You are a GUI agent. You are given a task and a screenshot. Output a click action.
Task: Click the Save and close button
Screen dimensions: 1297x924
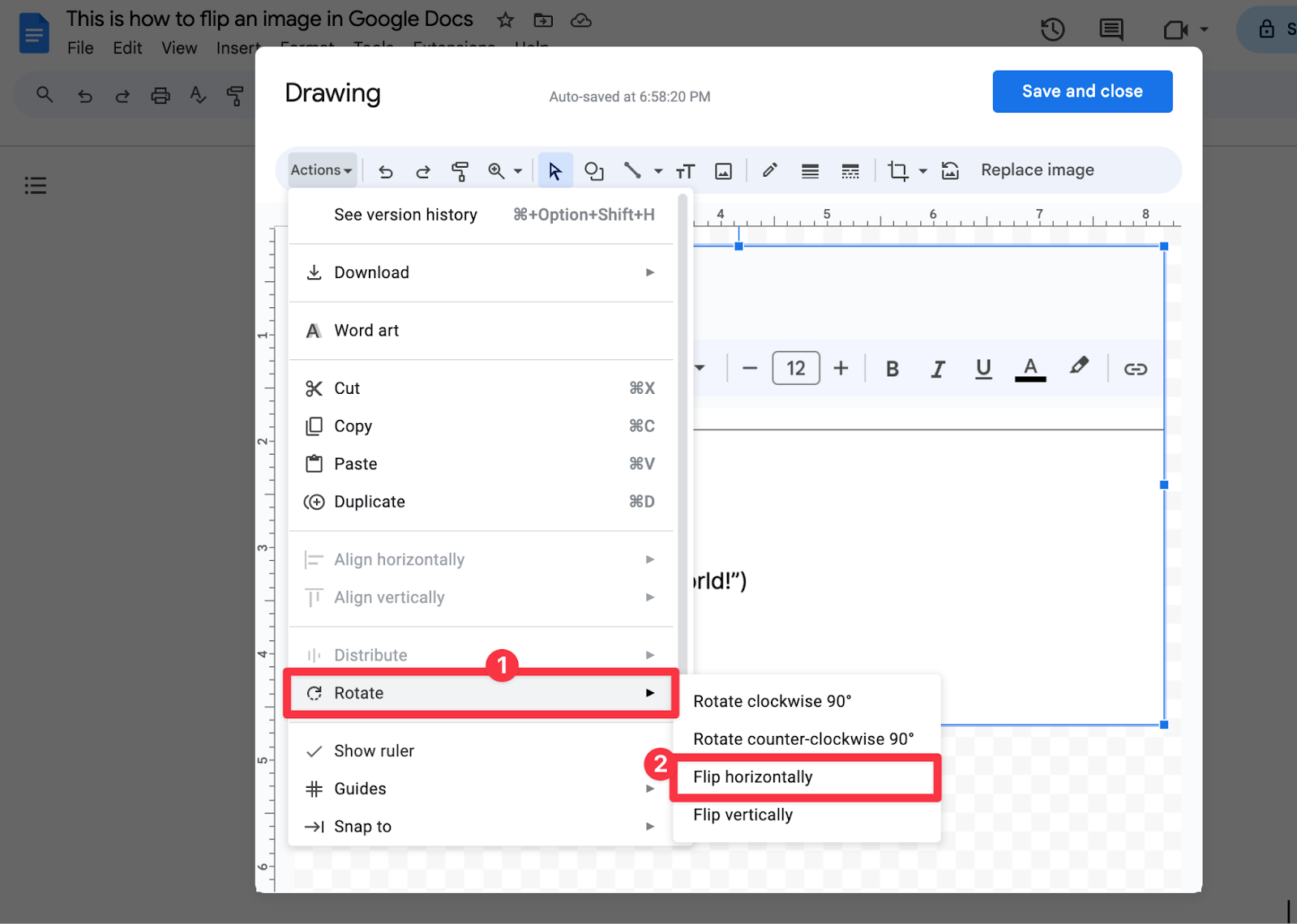1082,92
